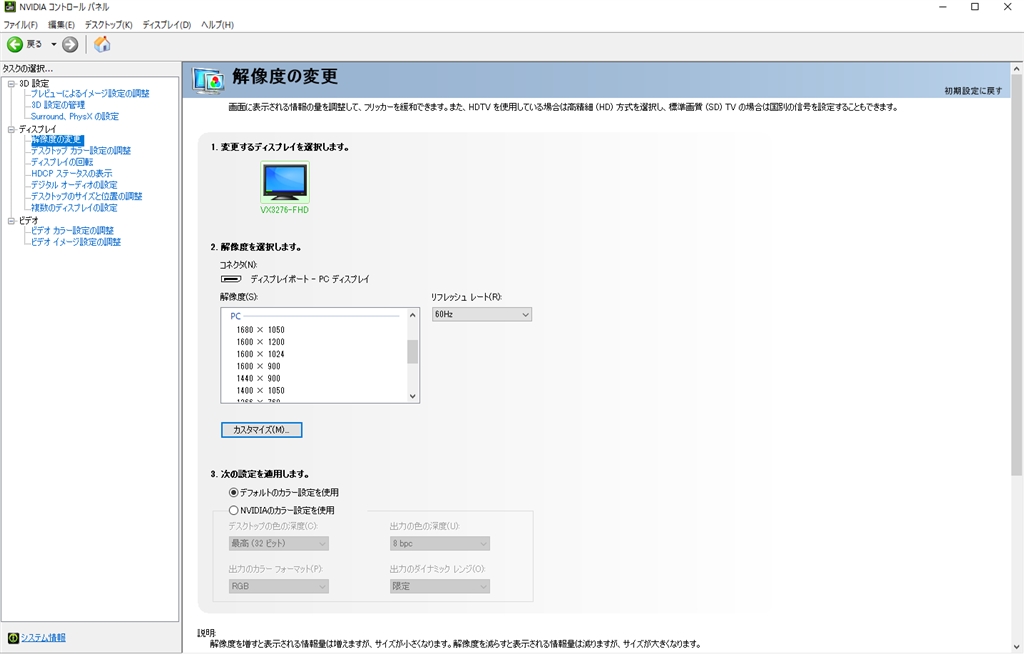Select 解像度の変更 in the tree

pos(57,139)
